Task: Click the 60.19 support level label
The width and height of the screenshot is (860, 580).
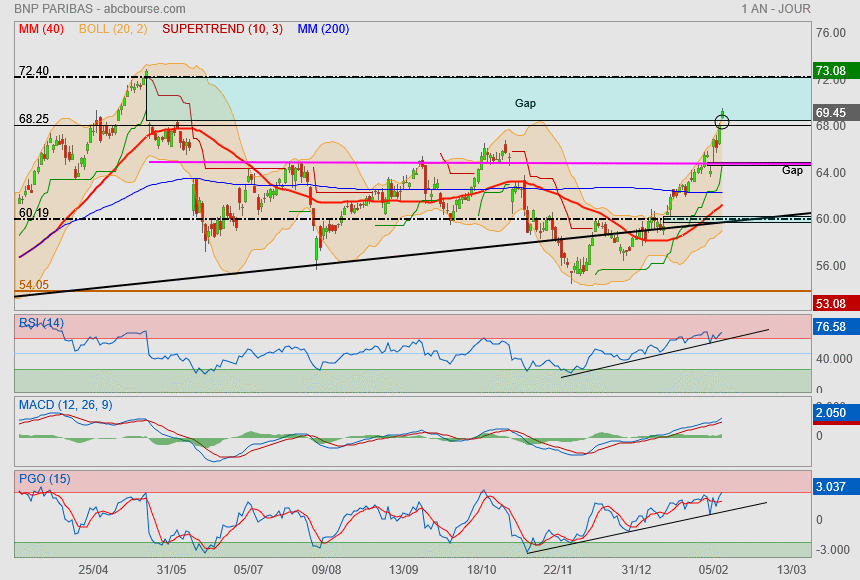Action: pyautogui.click(x=33, y=212)
